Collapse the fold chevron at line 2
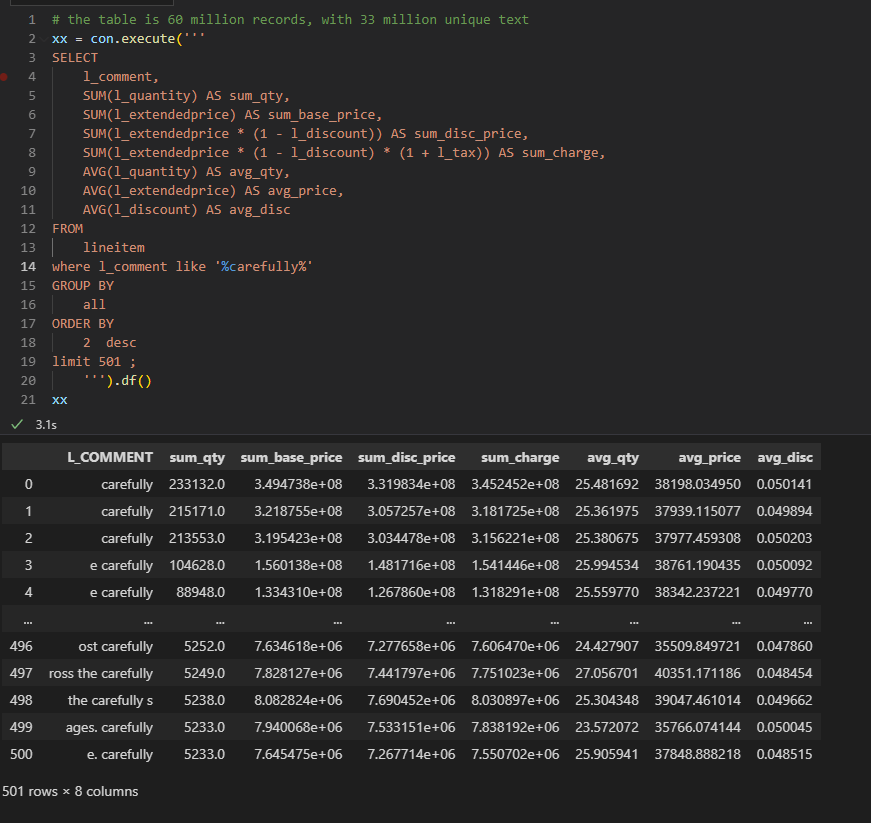871x823 pixels. point(44,38)
